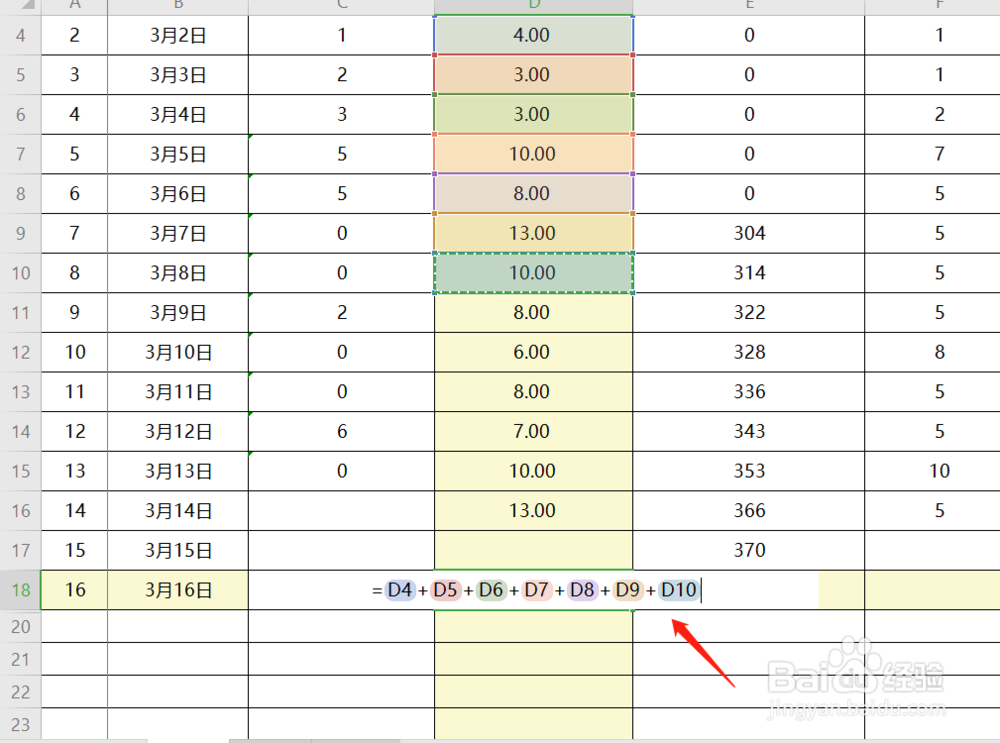This screenshot has height=743, width=1000.
Task: Select row header 10
Action: pyautogui.click(x=20, y=272)
